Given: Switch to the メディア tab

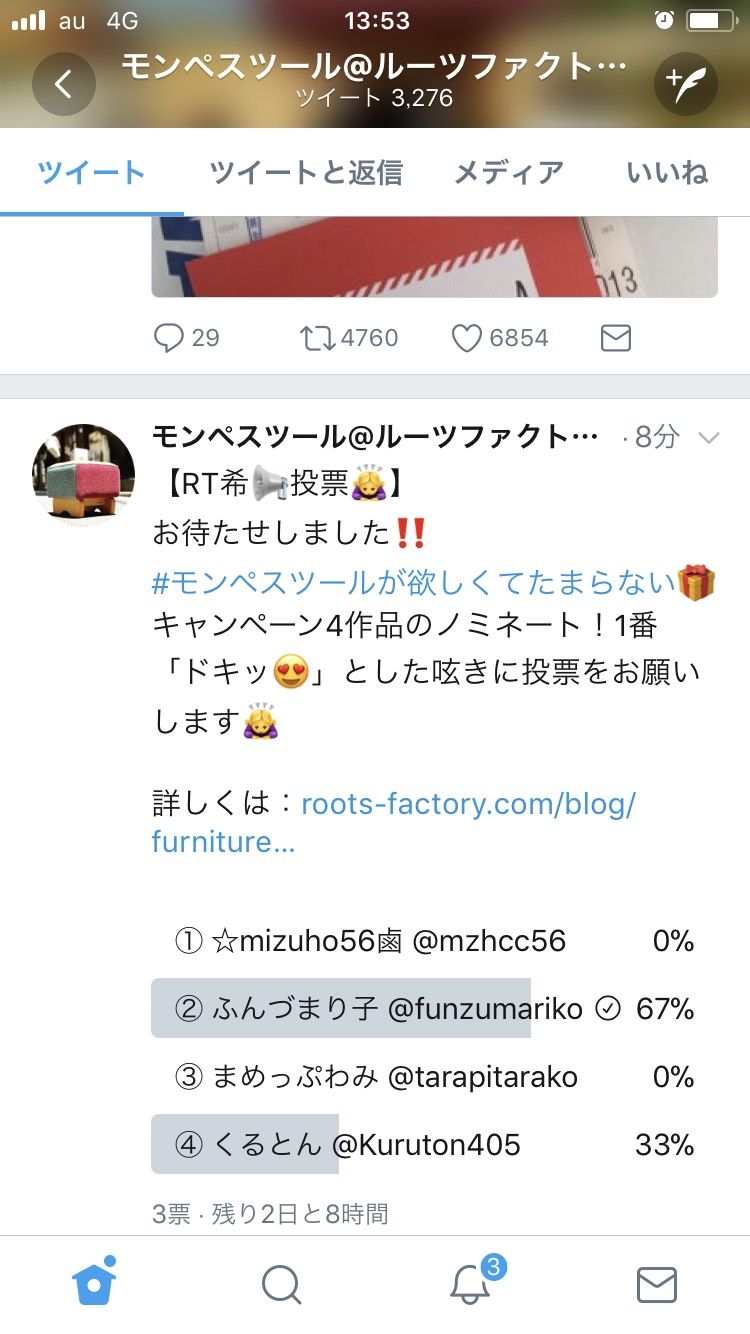Looking at the screenshot, I should (509, 173).
